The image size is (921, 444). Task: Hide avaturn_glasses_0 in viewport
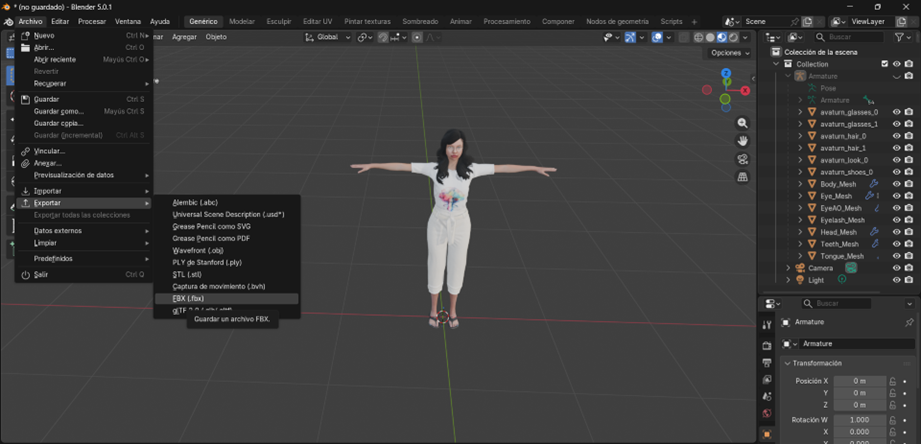coord(897,112)
